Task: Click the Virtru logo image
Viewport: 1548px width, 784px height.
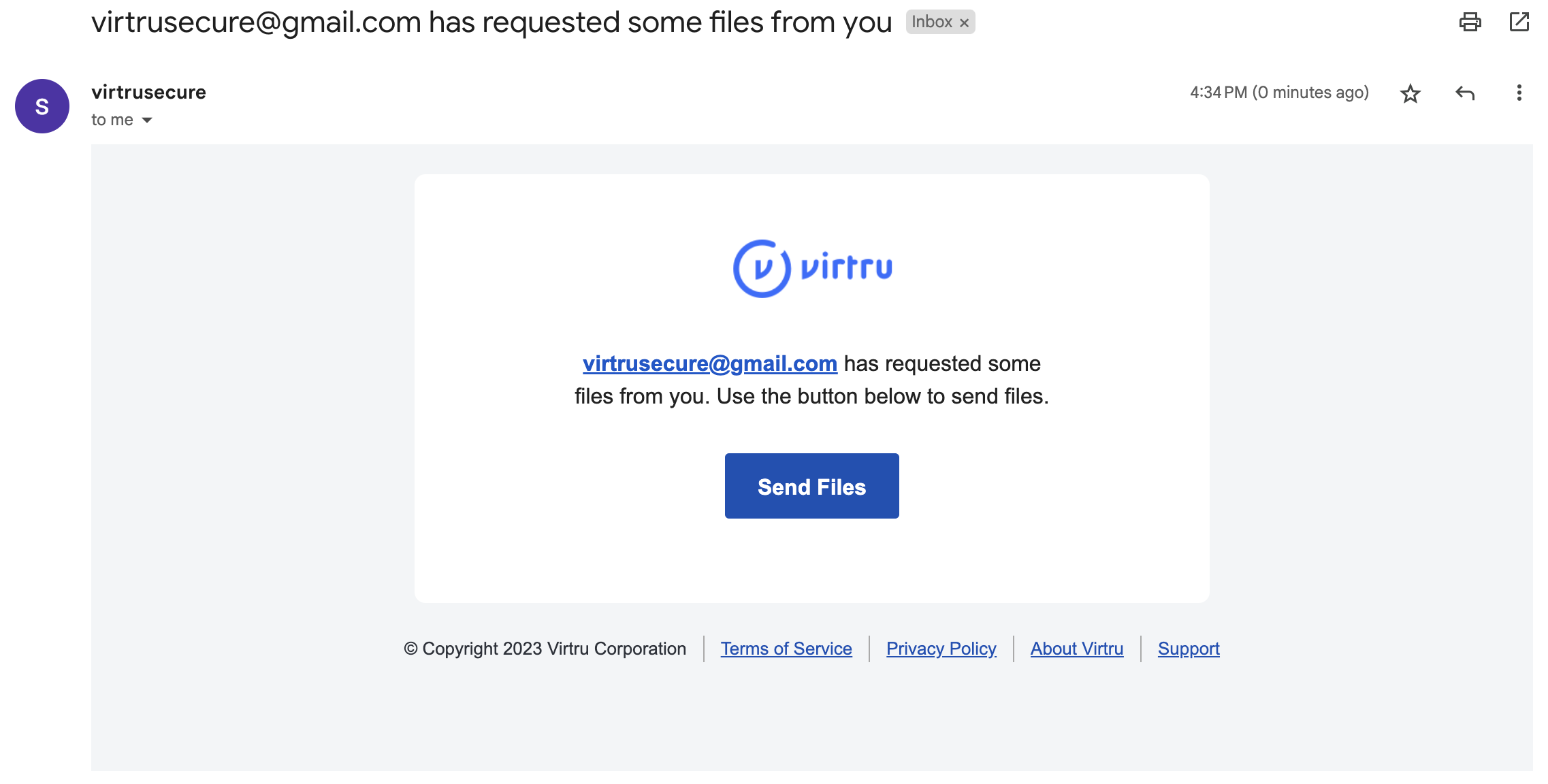Action: point(812,268)
